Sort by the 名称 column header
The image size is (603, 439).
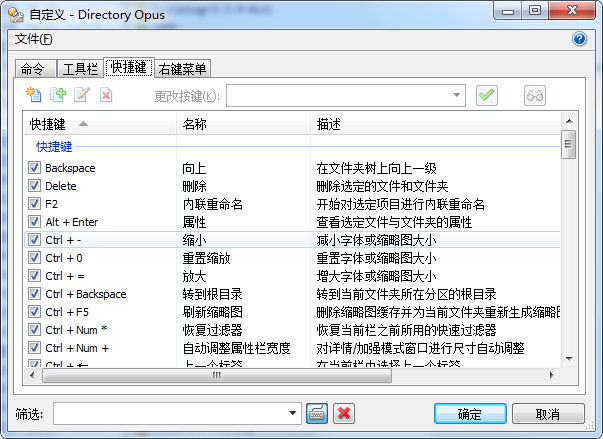coord(243,124)
